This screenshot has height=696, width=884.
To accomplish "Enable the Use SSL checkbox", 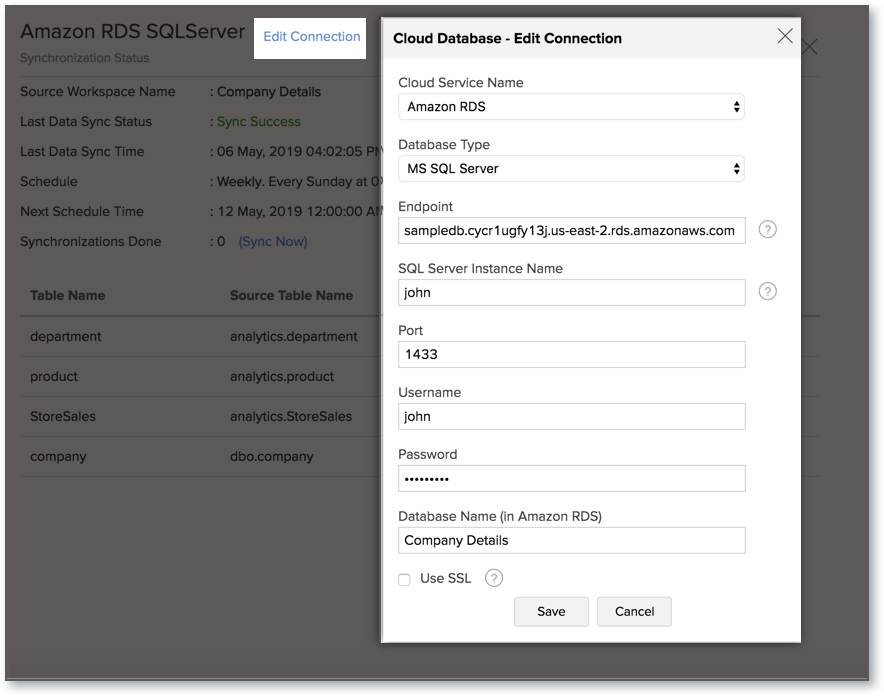I will point(404,579).
